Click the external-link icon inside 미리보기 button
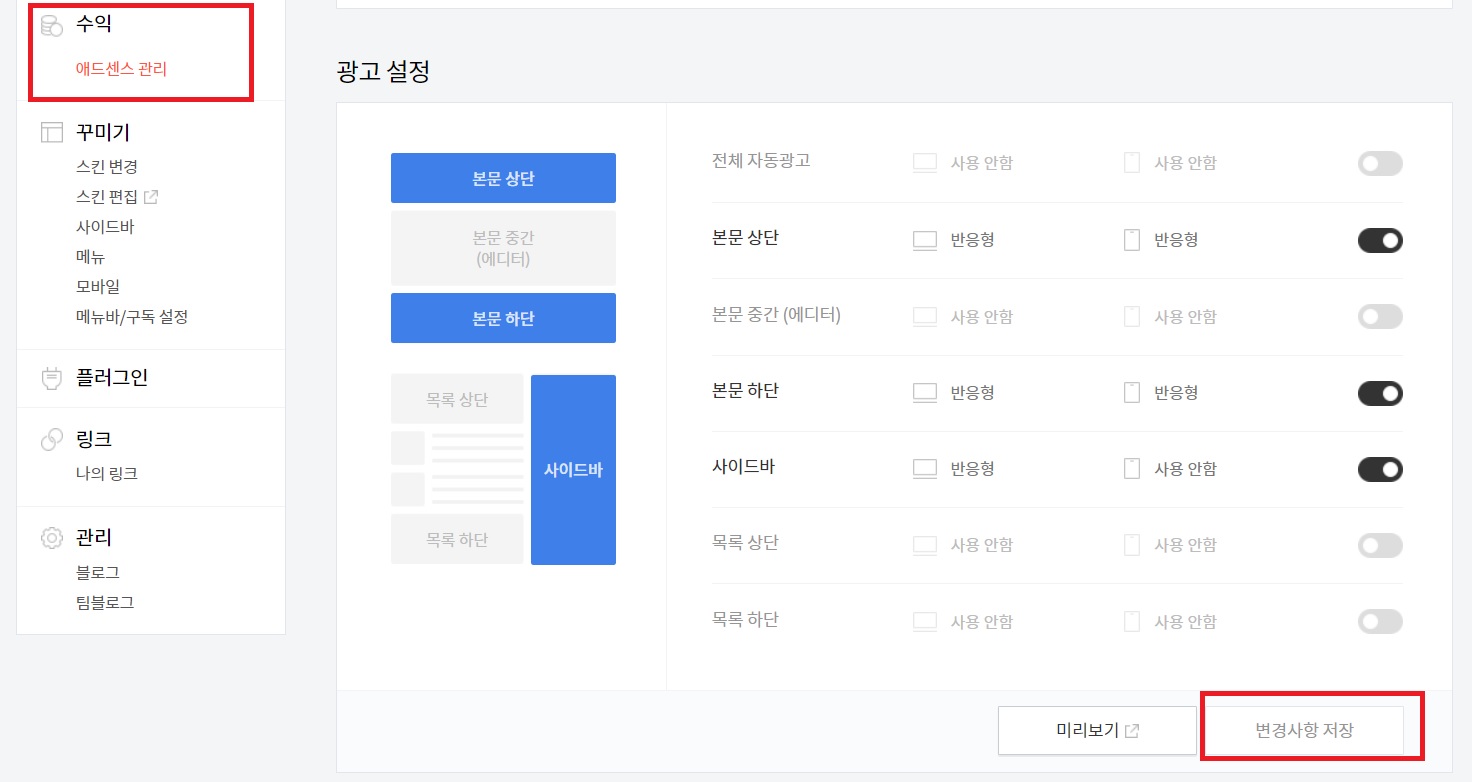1472x782 pixels. click(1133, 731)
